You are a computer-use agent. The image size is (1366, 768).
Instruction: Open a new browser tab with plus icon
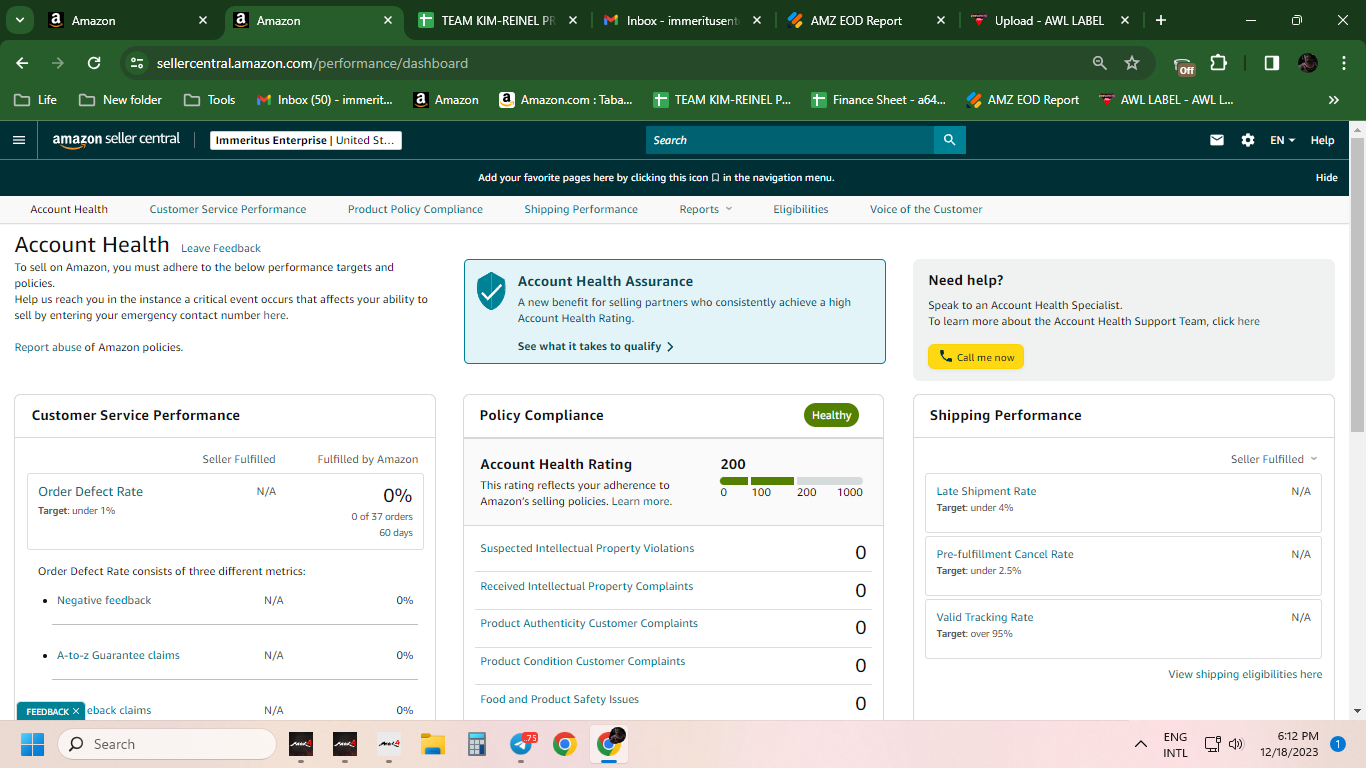pyautogui.click(x=1160, y=20)
